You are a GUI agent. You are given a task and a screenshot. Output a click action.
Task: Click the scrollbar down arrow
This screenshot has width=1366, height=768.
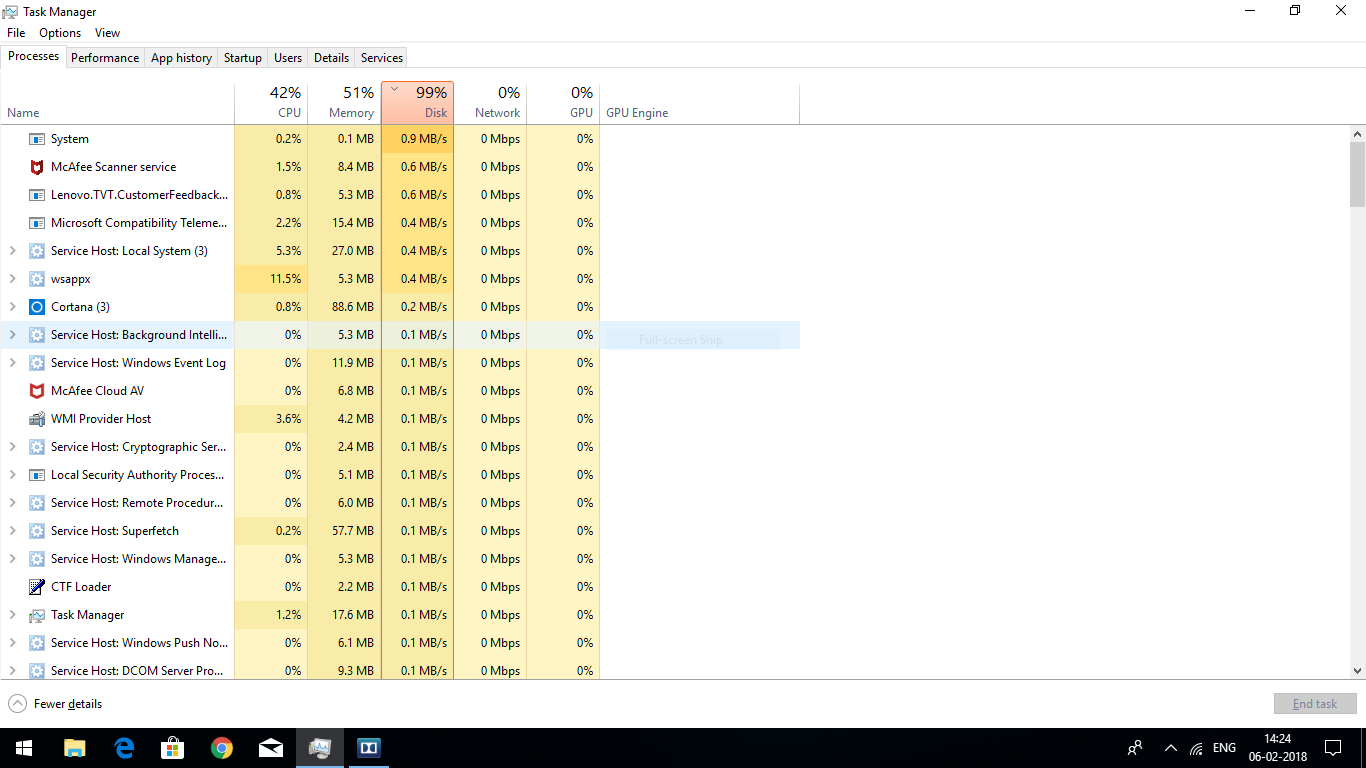[x=1357, y=671]
